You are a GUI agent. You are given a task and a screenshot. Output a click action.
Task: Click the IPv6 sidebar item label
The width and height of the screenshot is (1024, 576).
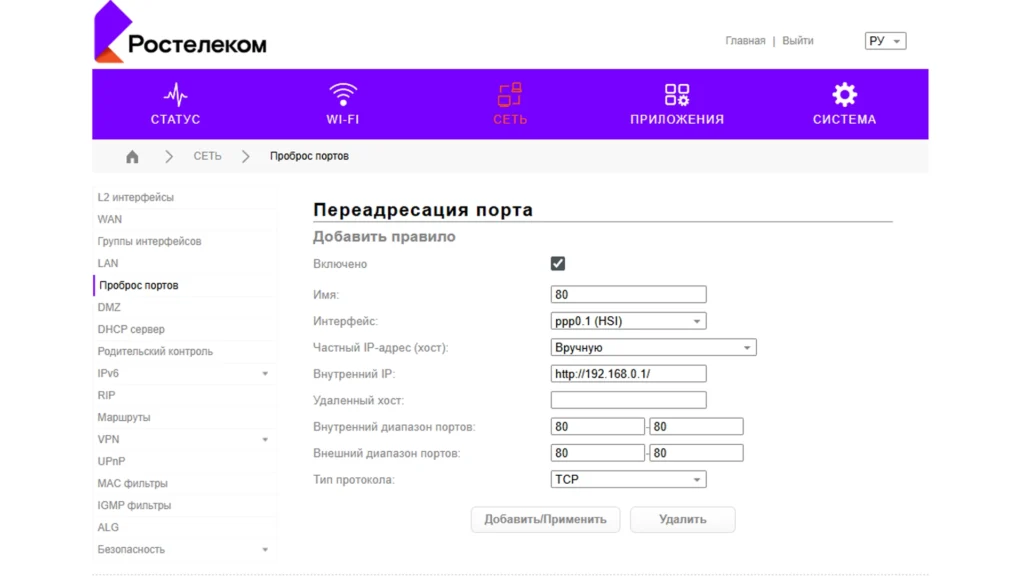[108, 374]
